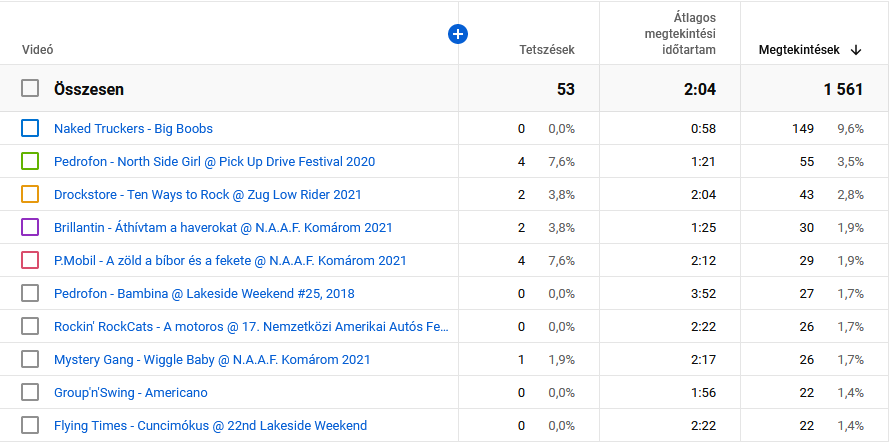
Task: Open Naked Truckers - Big Boobs video link
Action: tap(133, 128)
